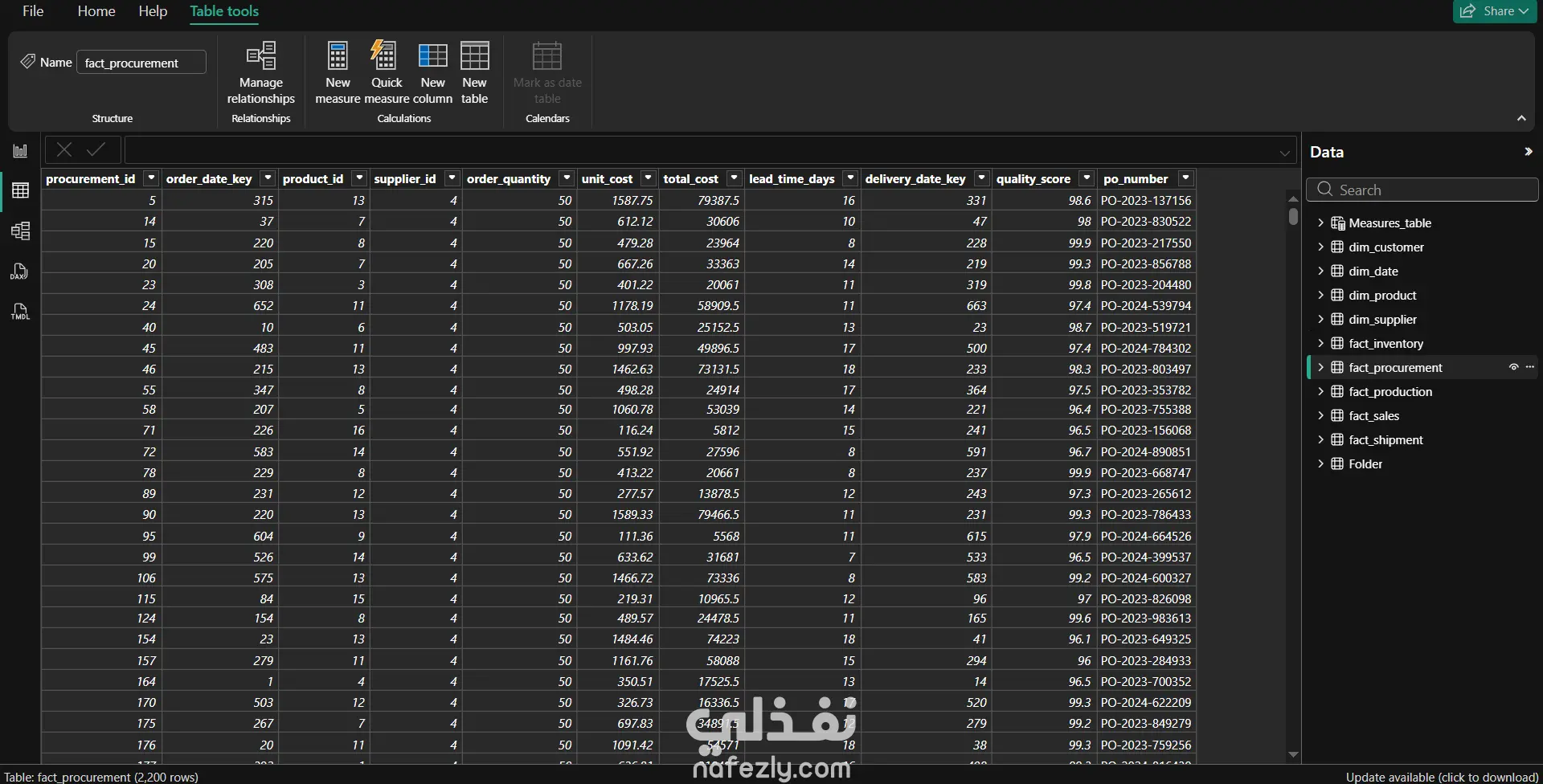Click the scroll up arrow of table
This screenshot has width=1543, height=784.
click(x=1293, y=198)
